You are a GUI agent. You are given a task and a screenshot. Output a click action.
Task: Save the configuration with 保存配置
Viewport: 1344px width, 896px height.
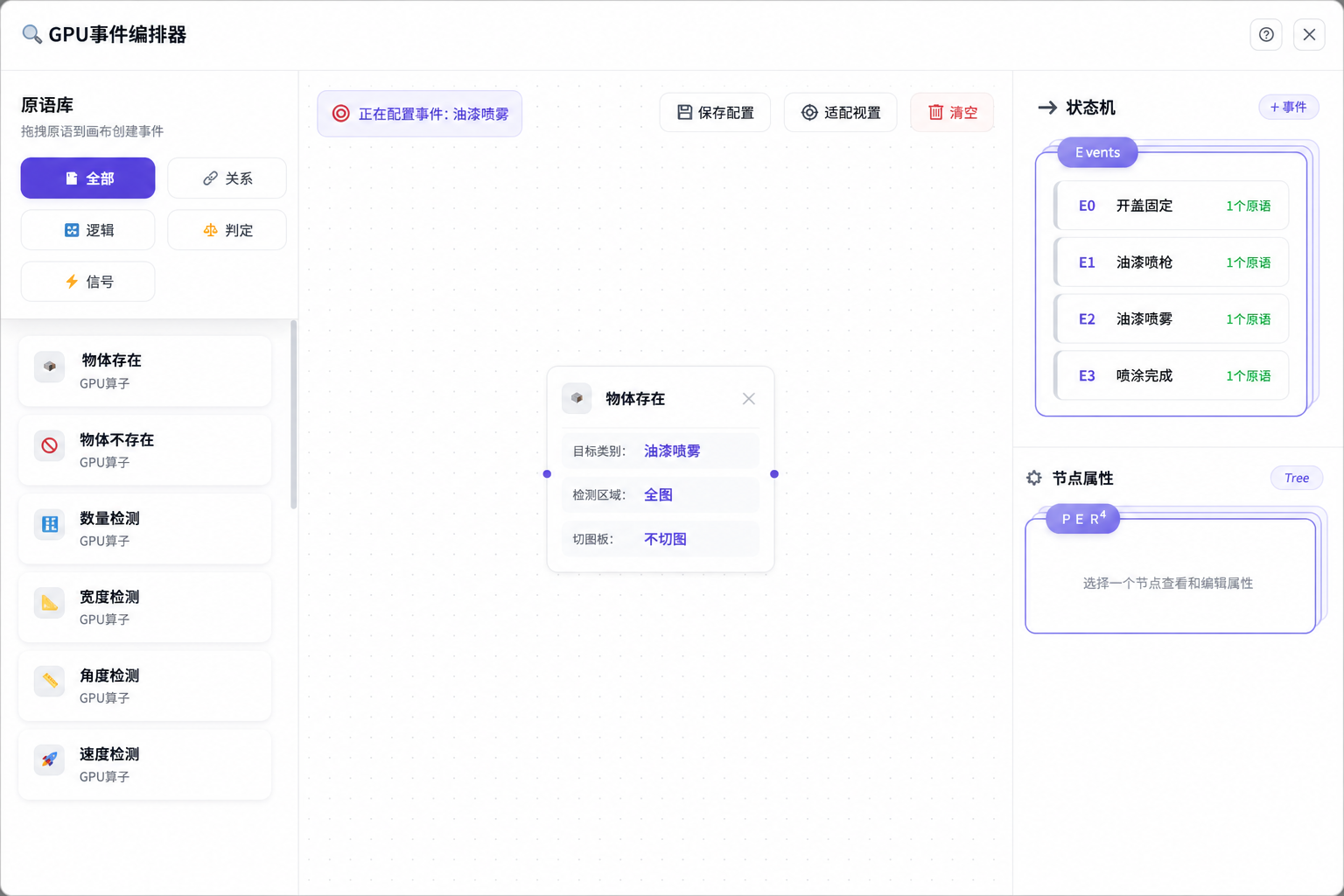pos(715,112)
